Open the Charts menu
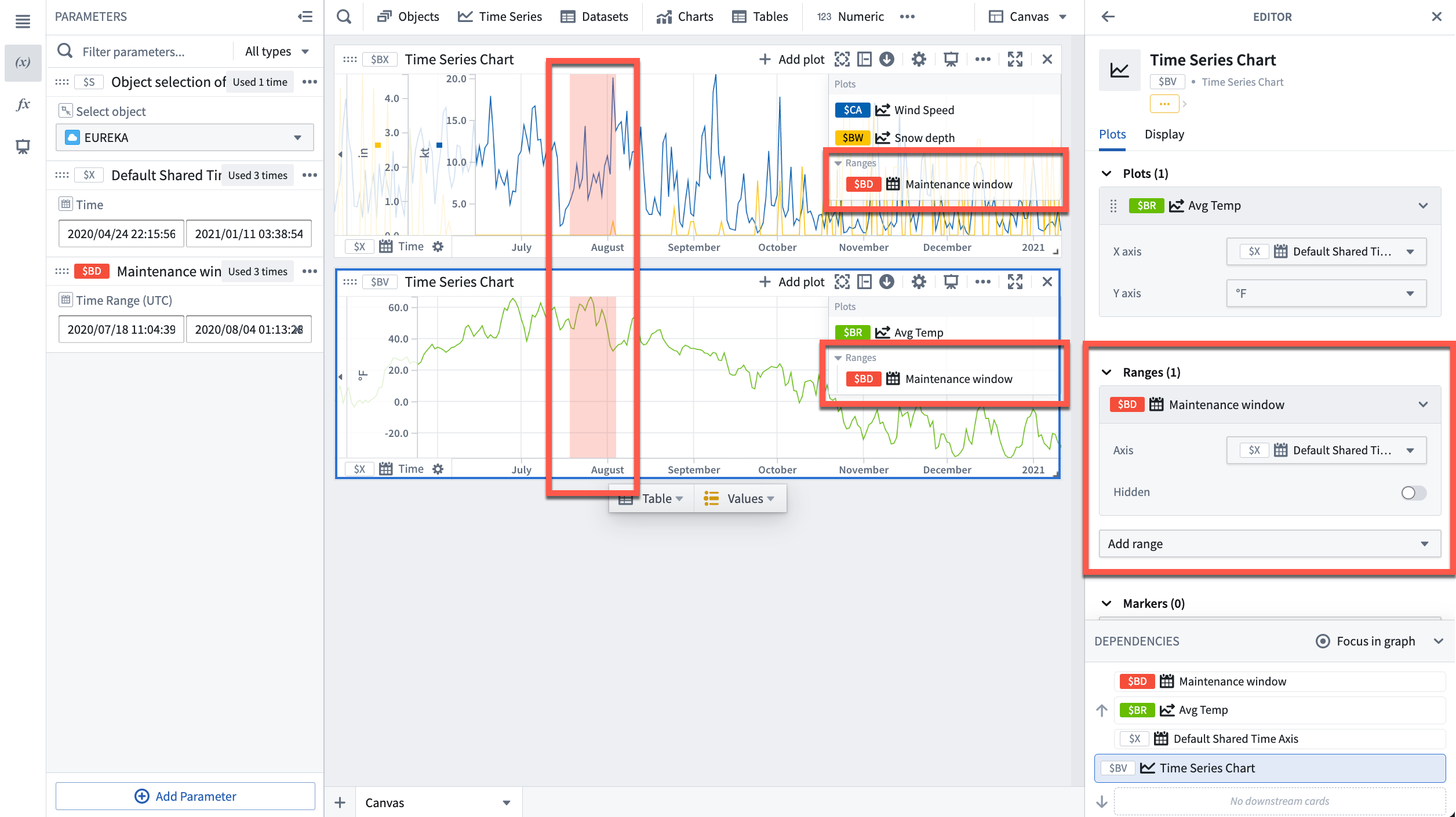The height and width of the screenshot is (817, 1456). [685, 17]
